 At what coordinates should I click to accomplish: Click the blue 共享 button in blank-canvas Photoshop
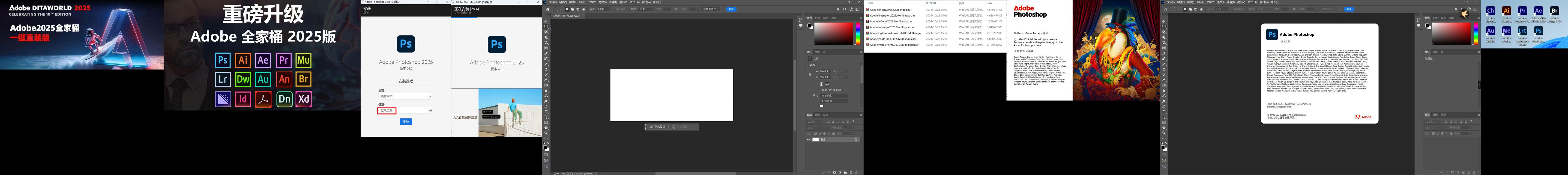click(x=731, y=9)
